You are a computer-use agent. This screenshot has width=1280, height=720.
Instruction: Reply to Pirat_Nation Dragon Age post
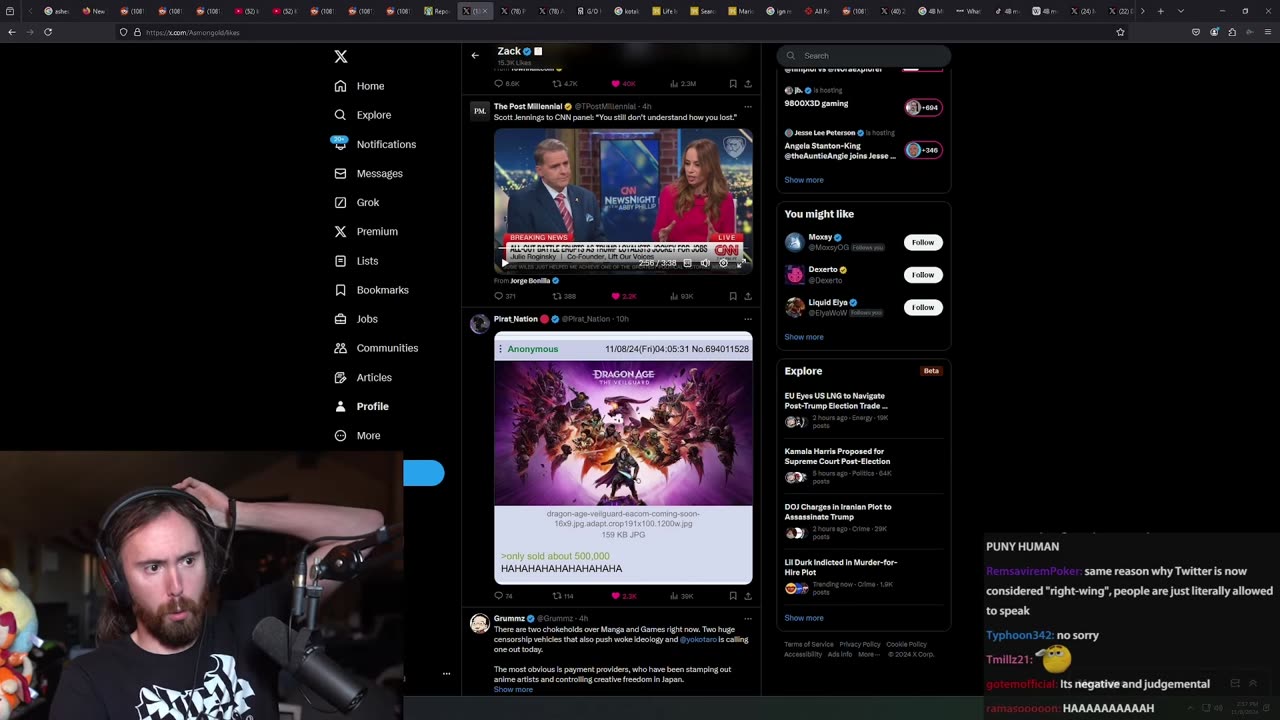click(x=504, y=596)
